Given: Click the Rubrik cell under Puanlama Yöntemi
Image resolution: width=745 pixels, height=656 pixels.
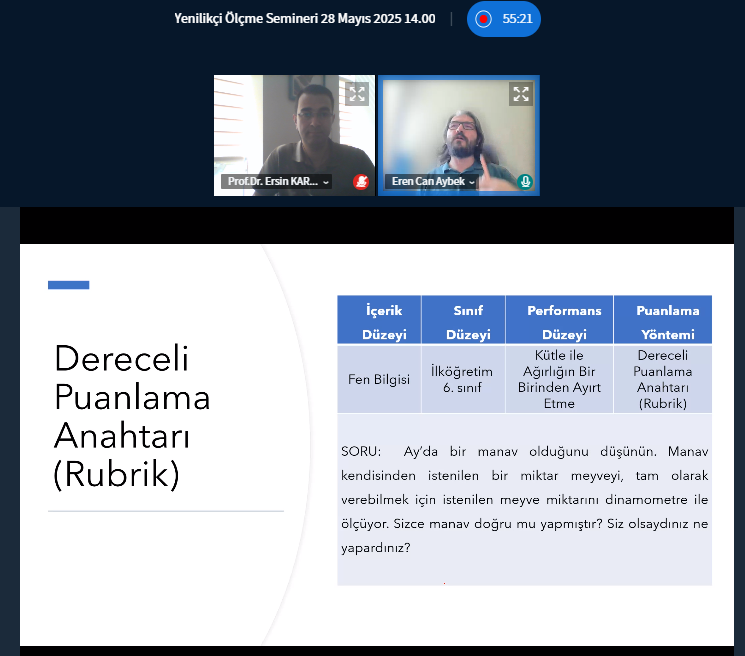Looking at the screenshot, I should coord(664,379).
